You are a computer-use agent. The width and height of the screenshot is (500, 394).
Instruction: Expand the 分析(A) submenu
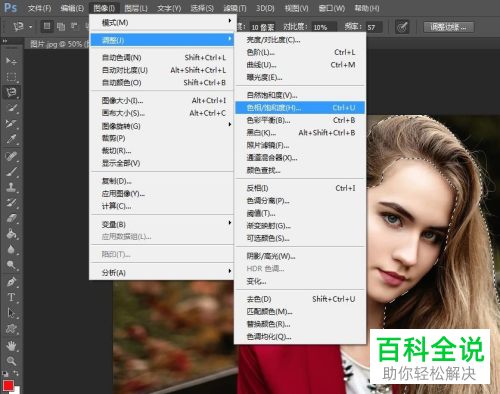pyautogui.click(x=163, y=273)
